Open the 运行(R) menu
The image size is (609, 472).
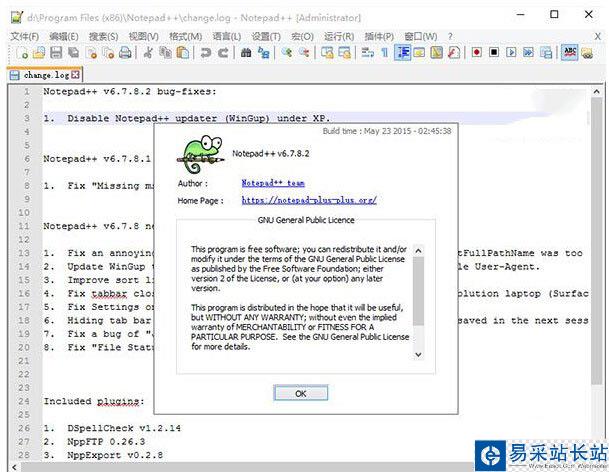click(x=339, y=37)
